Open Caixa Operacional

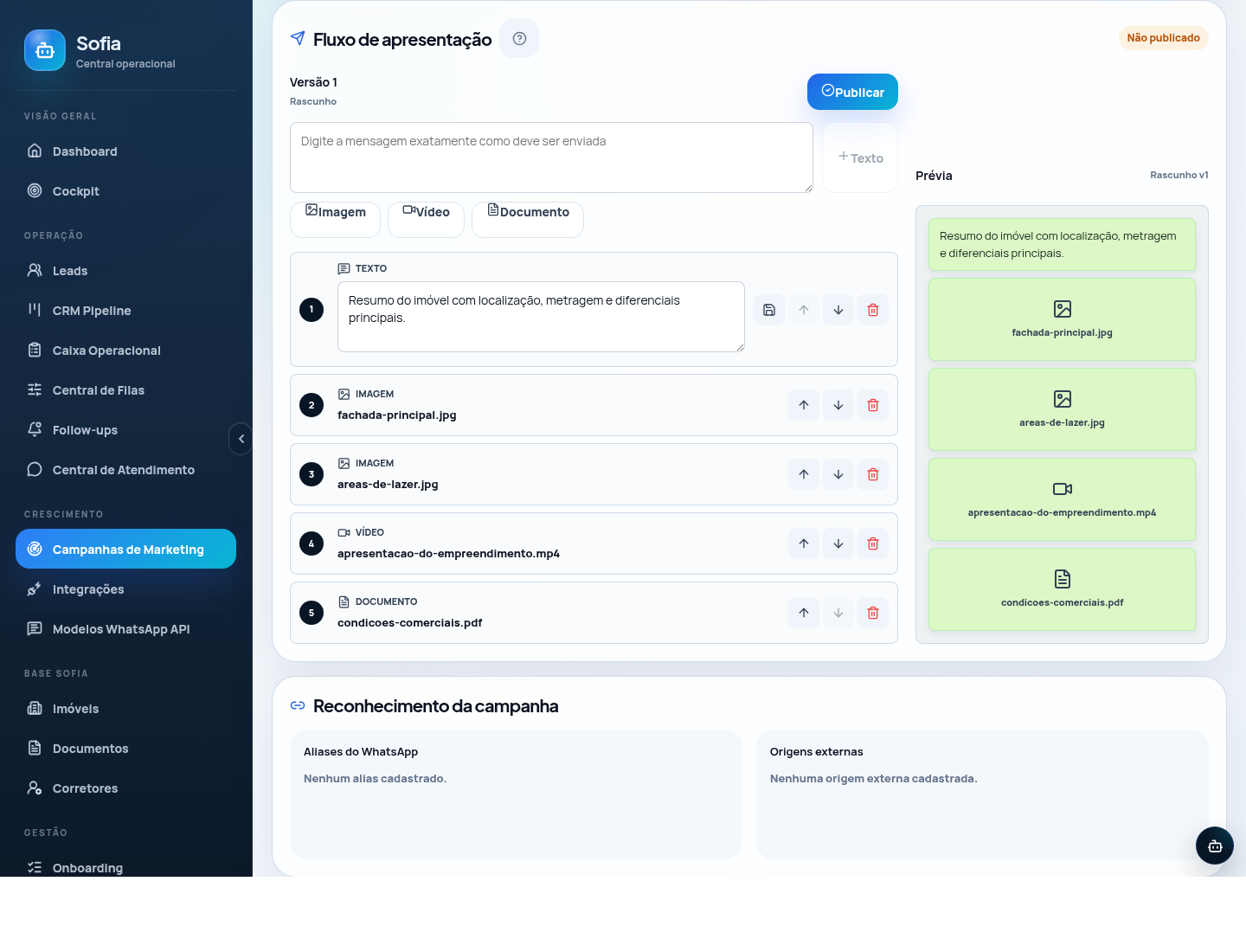[x=125, y=351]
